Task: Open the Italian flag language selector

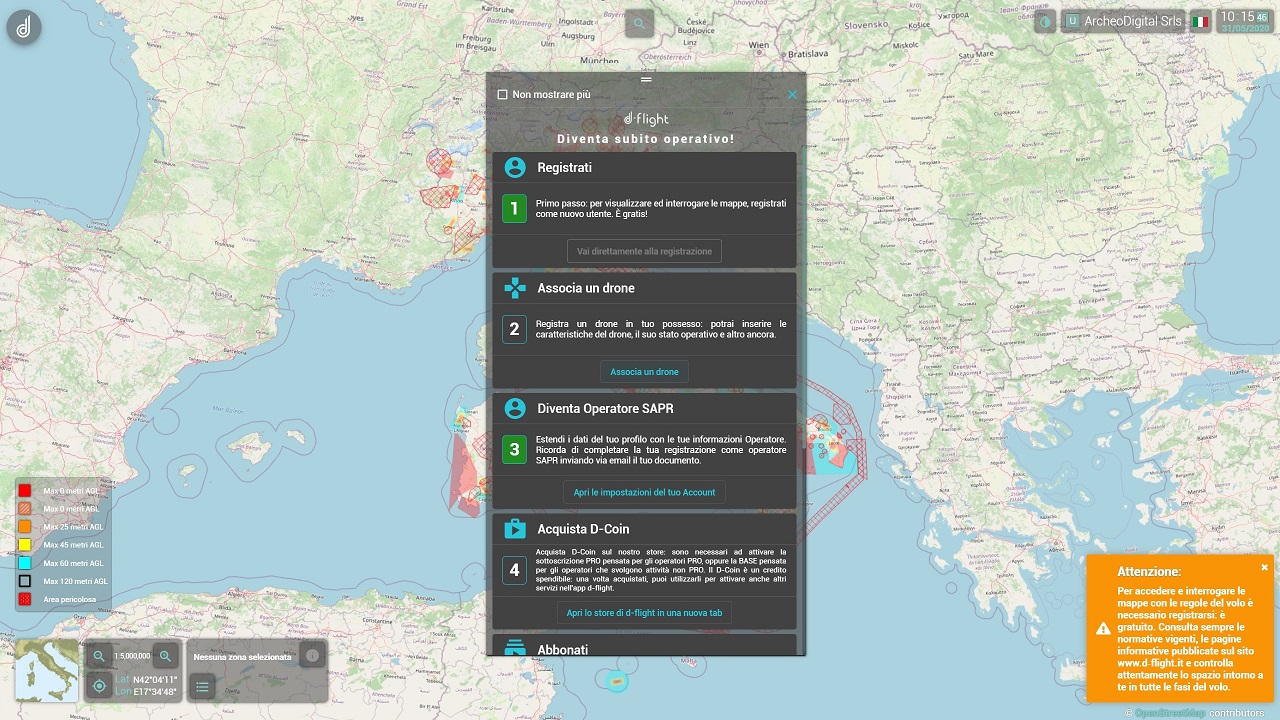Action: coord(1200,21)
